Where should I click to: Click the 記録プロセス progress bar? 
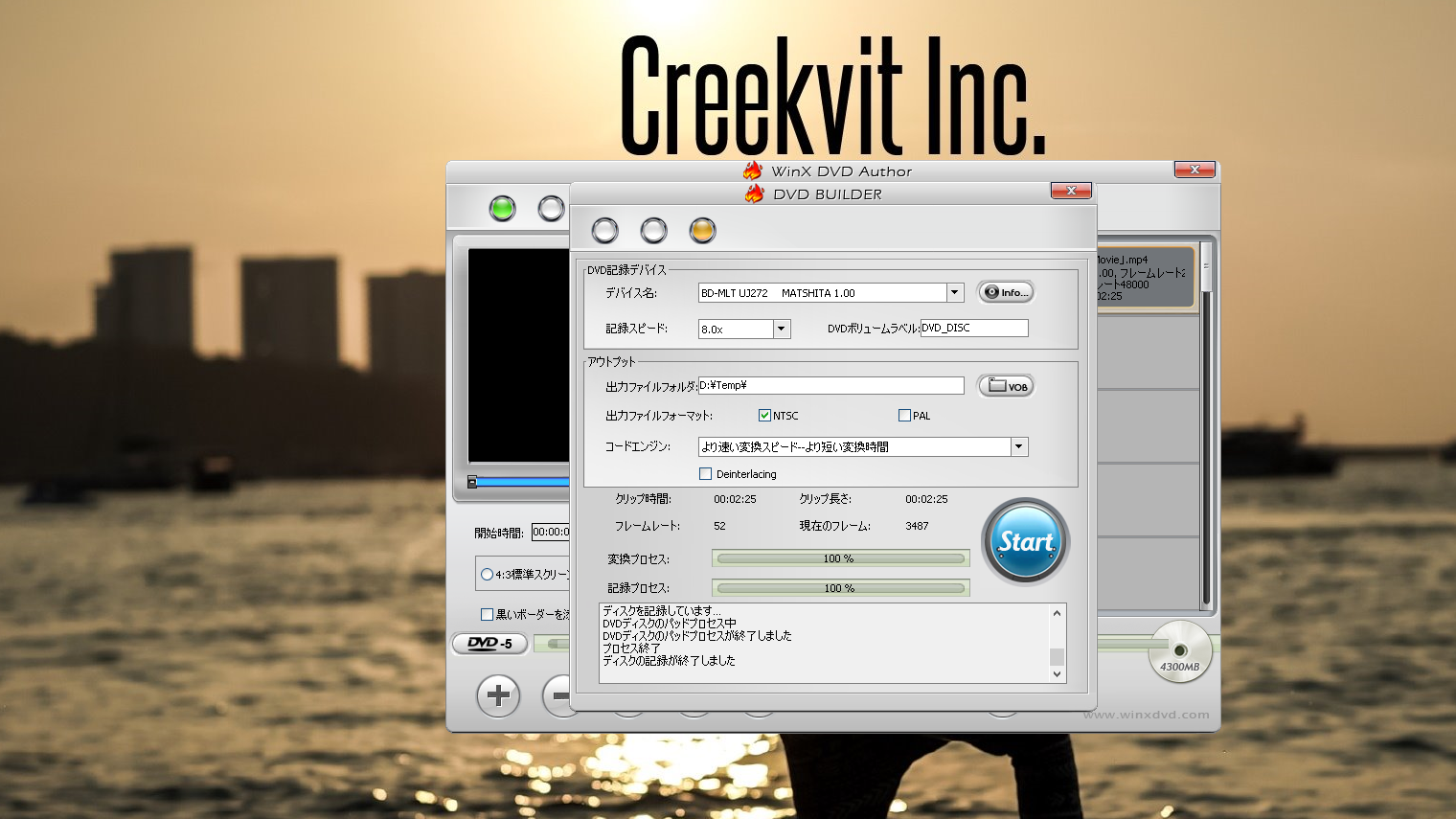(x=841, y=588)
